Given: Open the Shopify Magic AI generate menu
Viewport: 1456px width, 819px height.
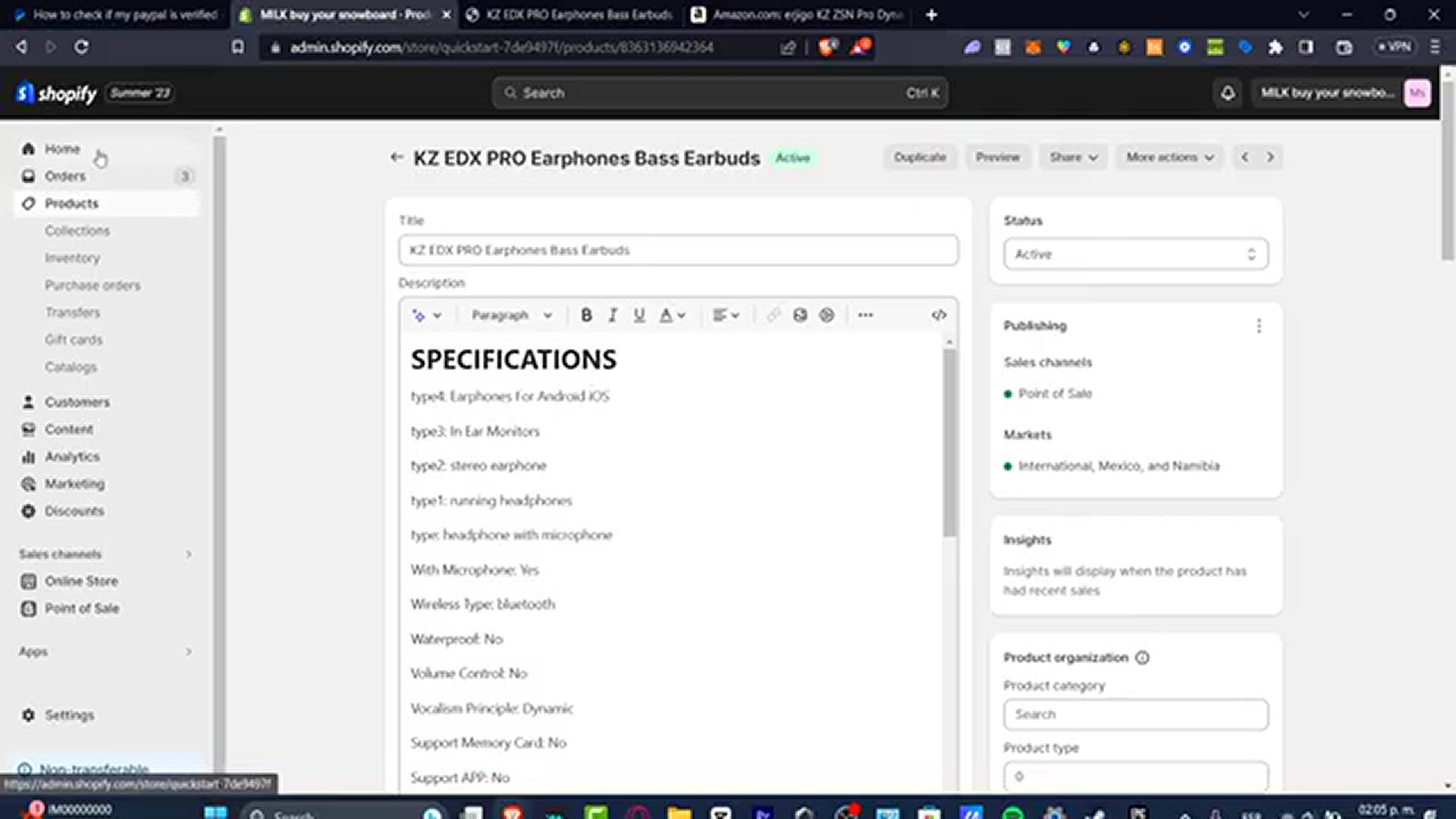Looking at the screenshot, I should pos(426,315).
